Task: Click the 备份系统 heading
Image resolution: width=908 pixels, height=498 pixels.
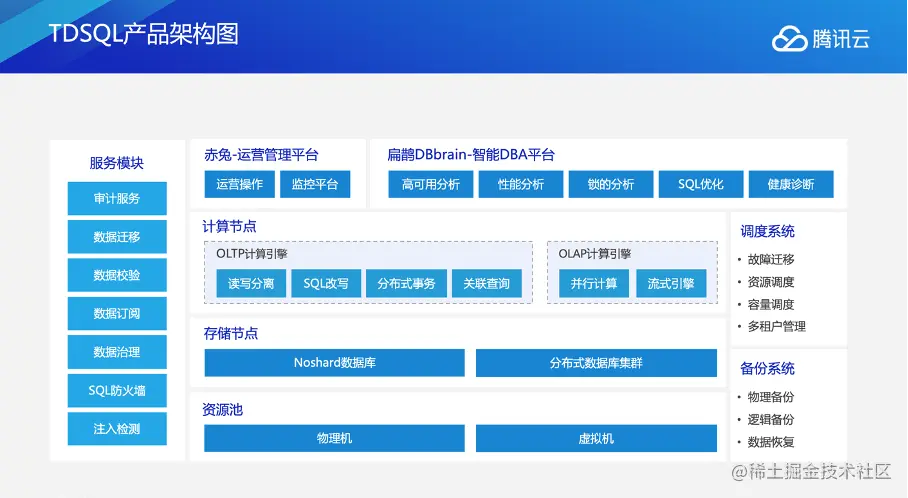Action: pyautogui.click(x=767, y=368)
